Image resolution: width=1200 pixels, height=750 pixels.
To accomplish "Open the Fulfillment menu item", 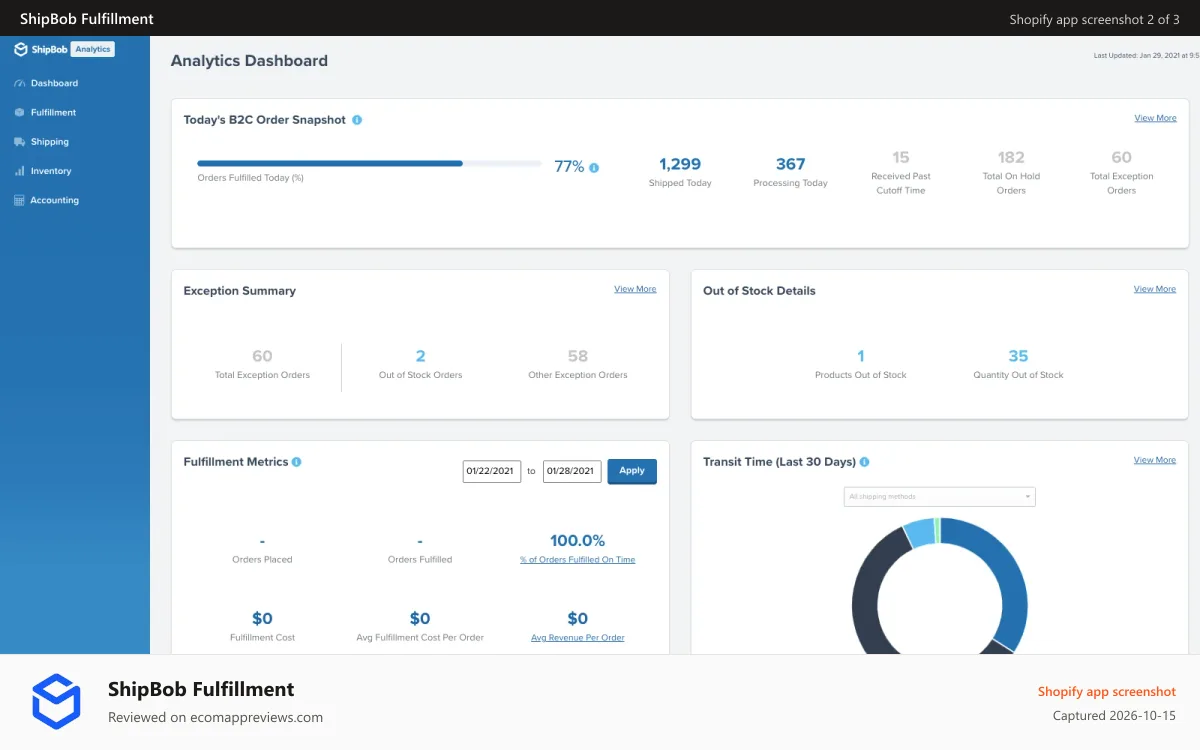I will pos(53,112).
